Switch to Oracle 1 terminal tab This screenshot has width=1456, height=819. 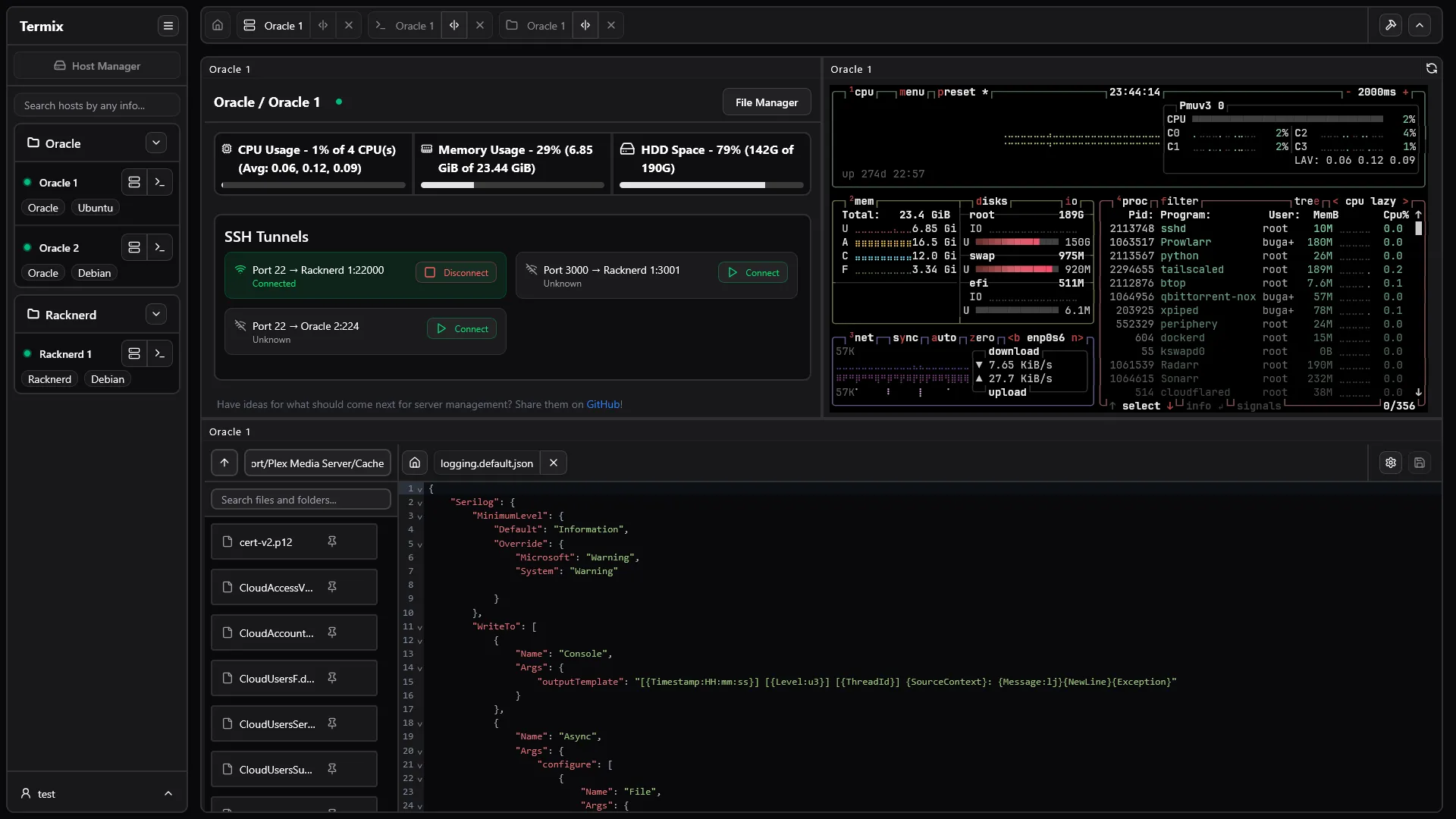(x=405, y=25)
